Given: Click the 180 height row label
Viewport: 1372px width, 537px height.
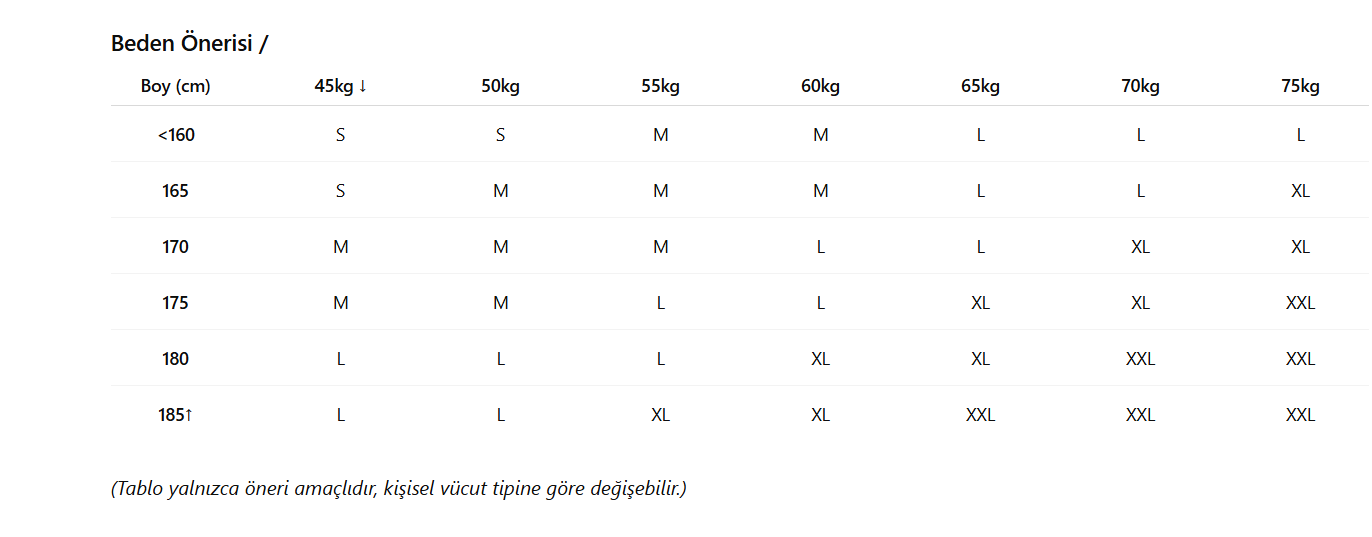Looking at the screenshot, I should click(x=176, y=359).
